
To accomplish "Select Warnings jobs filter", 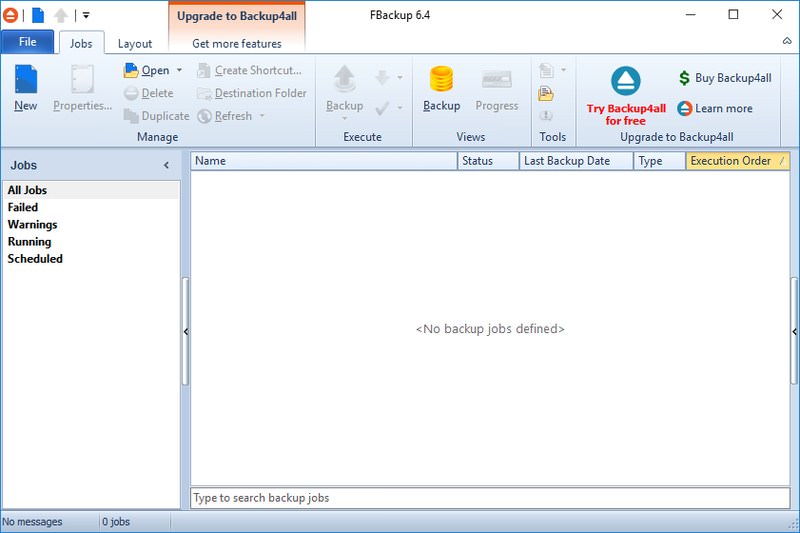I will 91,224.
